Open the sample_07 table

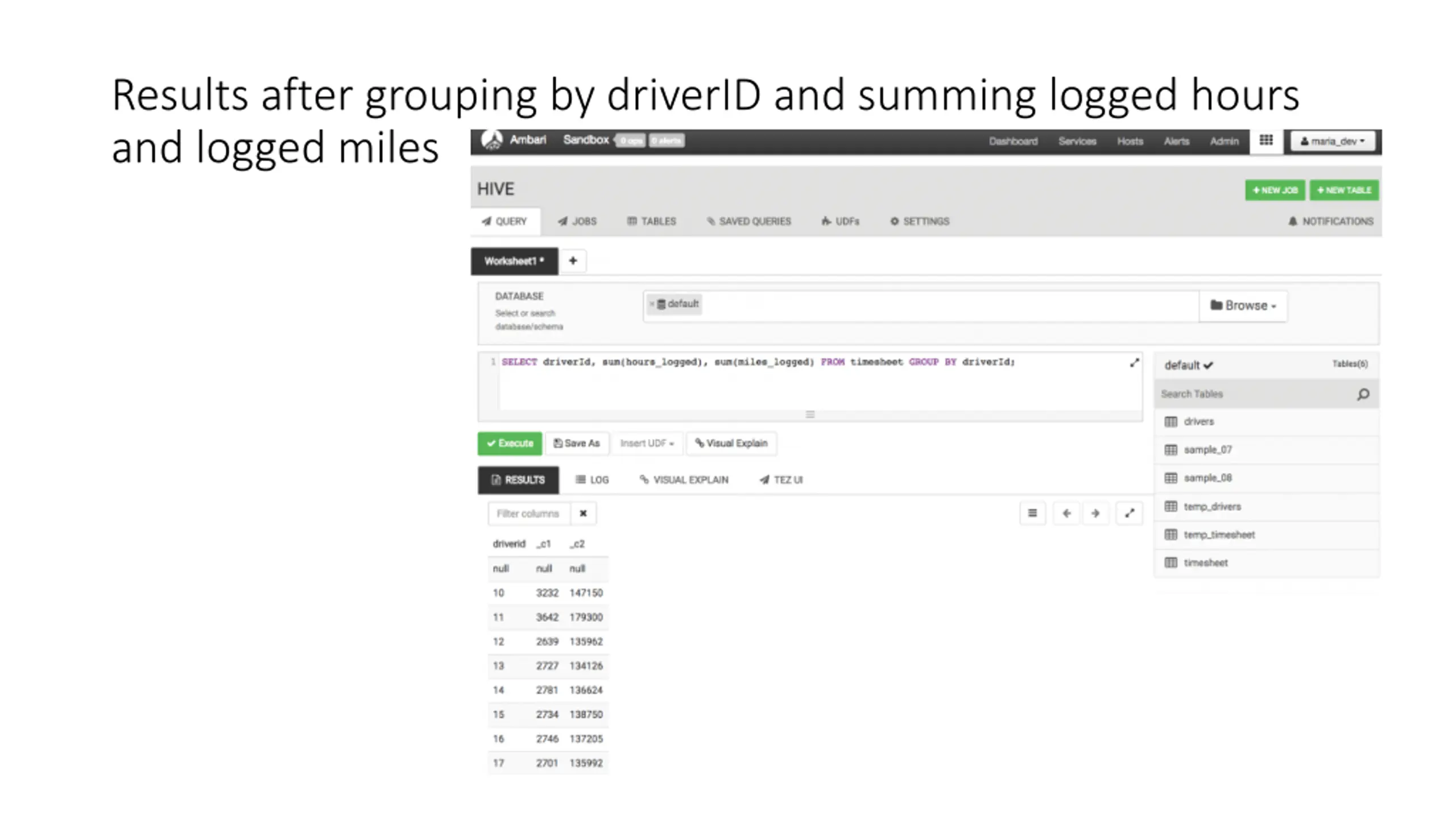(x=1267, y=450)
